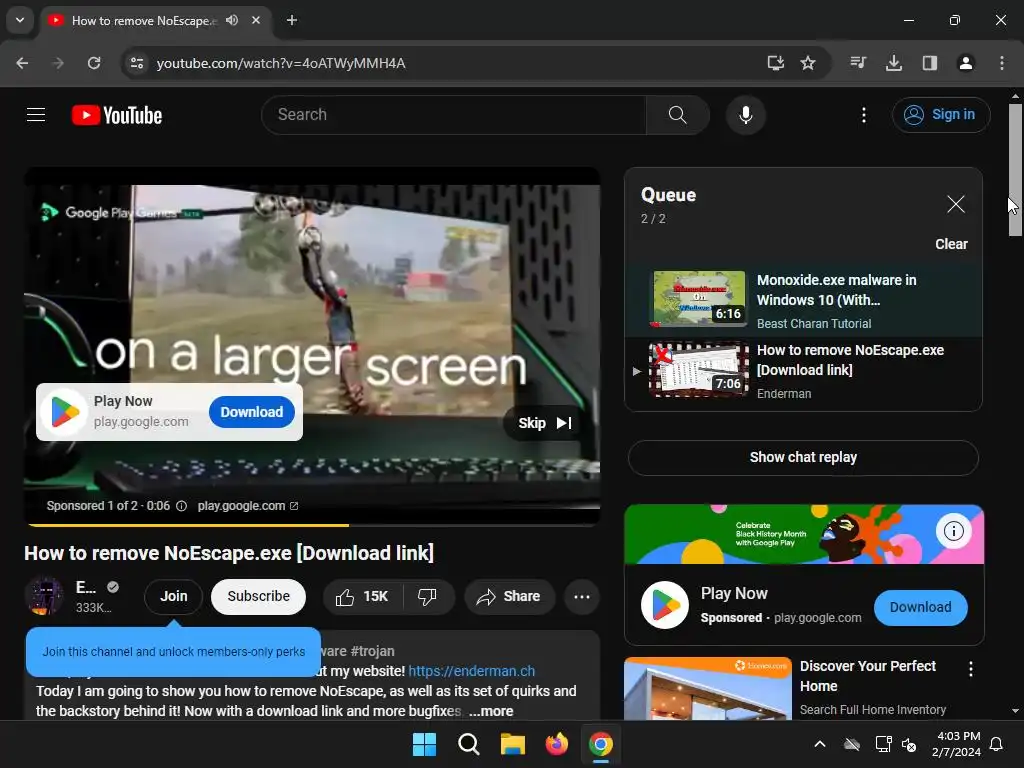
Task: Start voice search with microphone icon
Action: 745,115
